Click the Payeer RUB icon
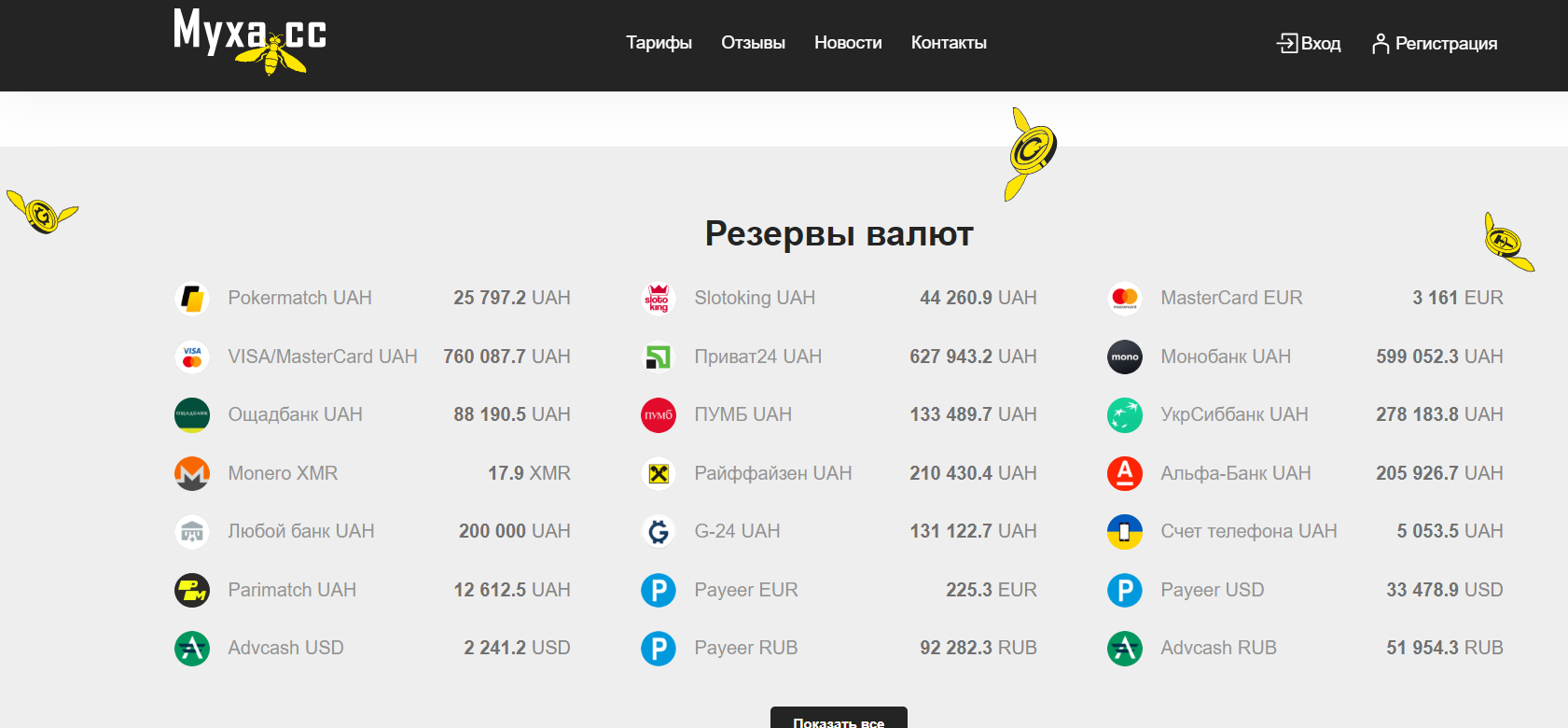 (x=659, y=649)
